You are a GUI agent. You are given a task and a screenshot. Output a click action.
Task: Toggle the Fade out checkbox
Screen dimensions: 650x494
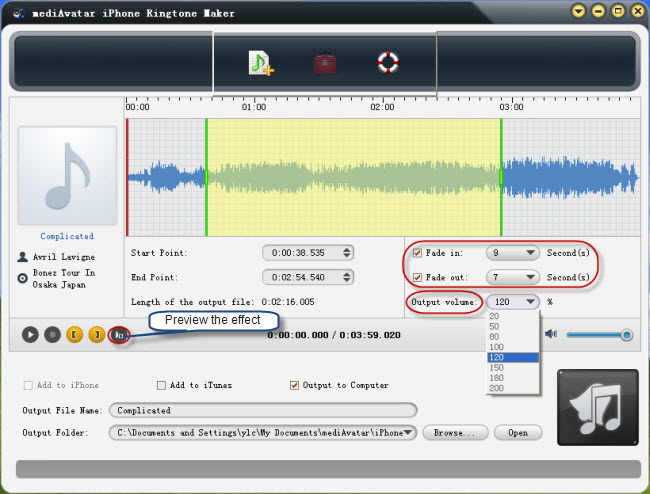[417, 277]
